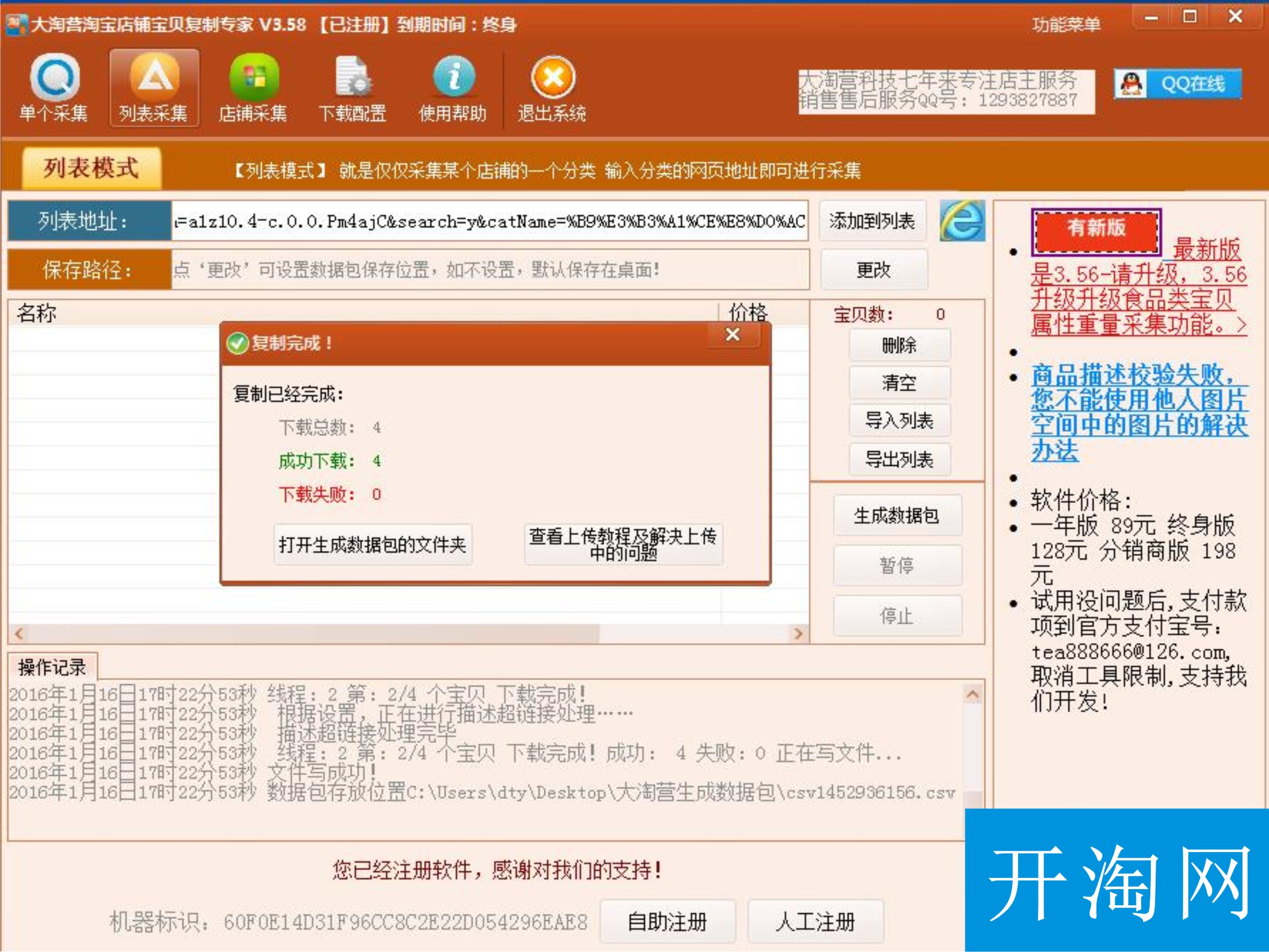This screenshot has width=1269, height=952.
Task: Click the 成功下载: 4 text
Action: pyautogui.click(x=330, y=461)
